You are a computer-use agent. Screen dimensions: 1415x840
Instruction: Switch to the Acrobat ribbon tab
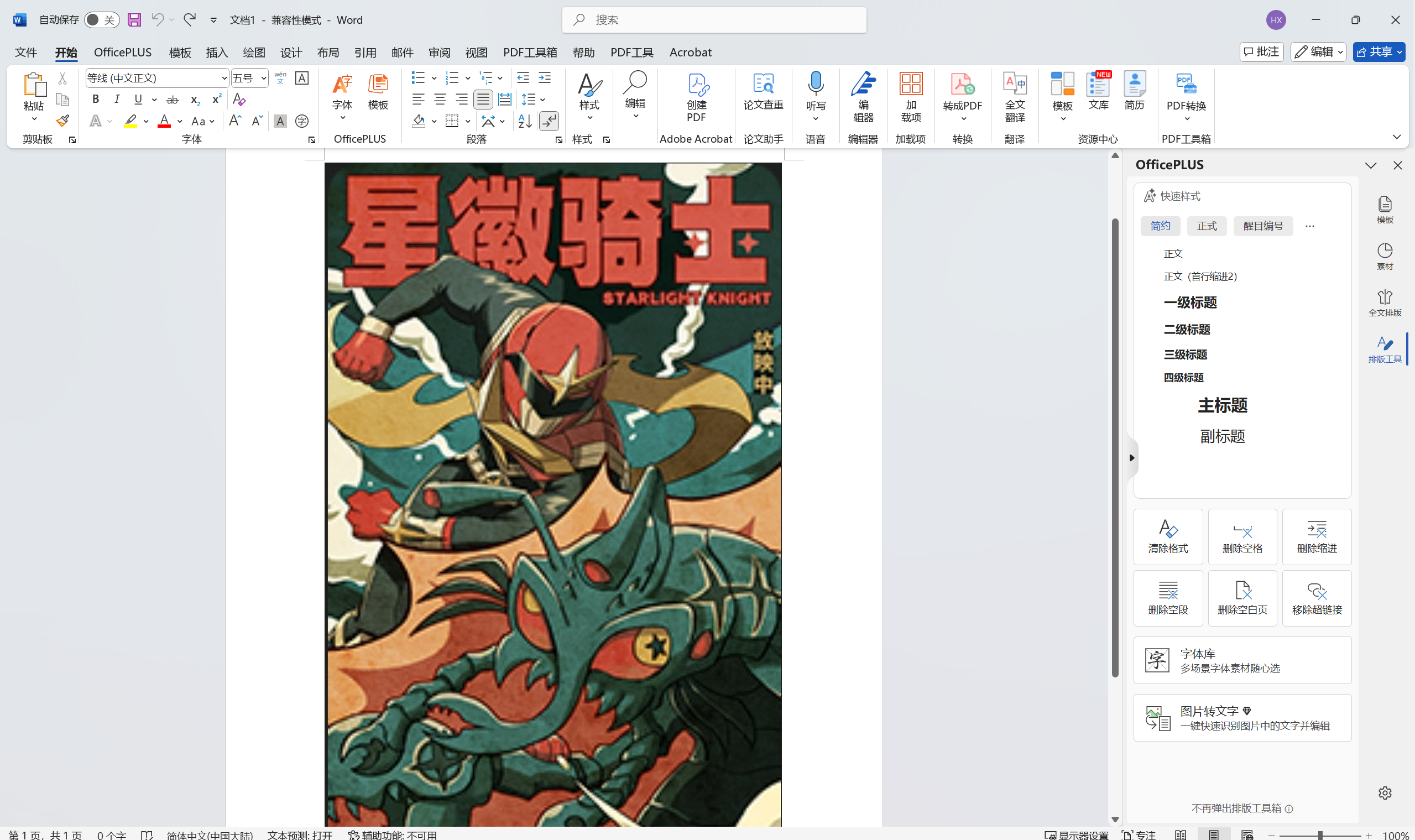click(x=690, y=52)
